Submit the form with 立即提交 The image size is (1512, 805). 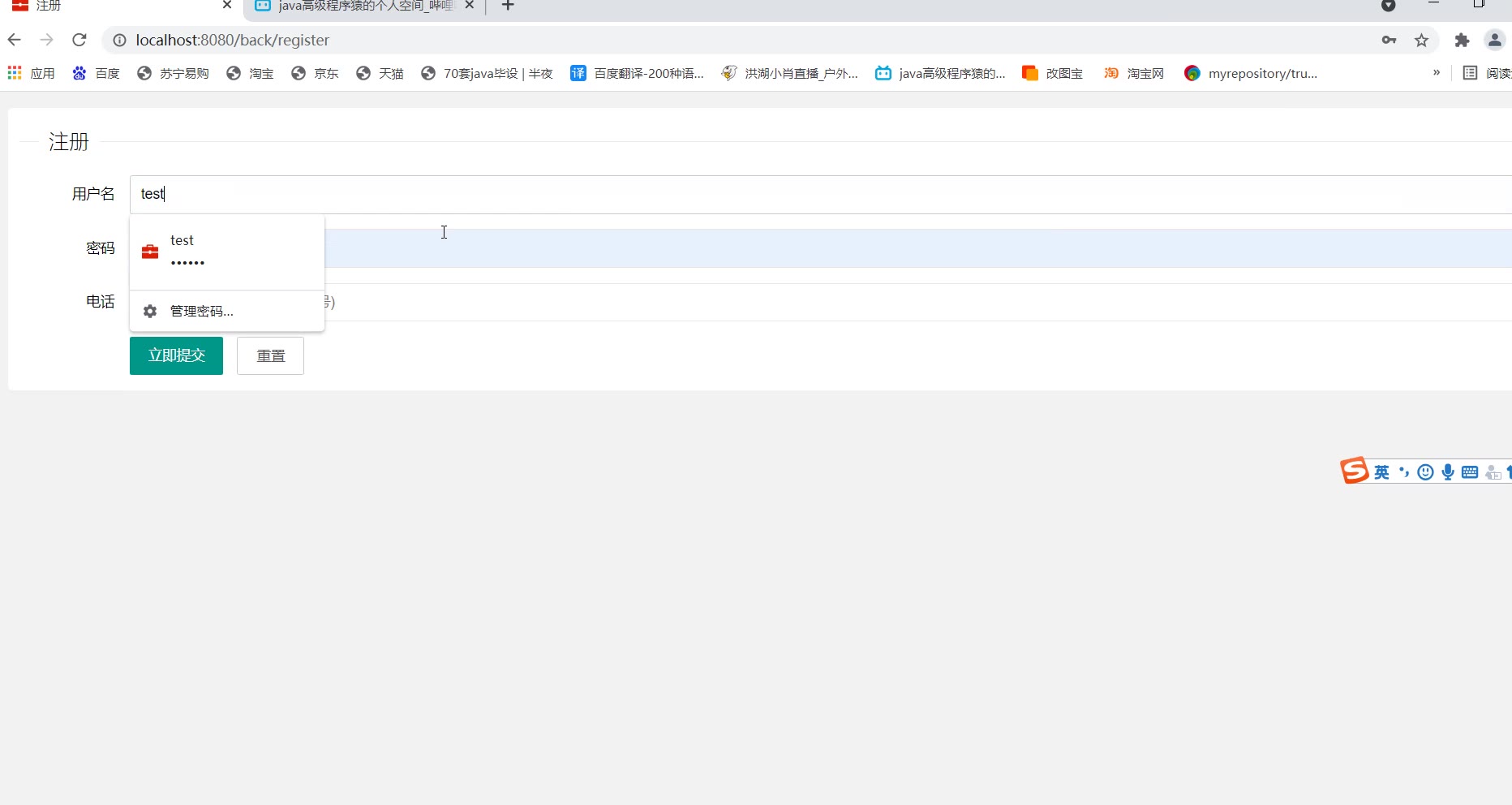coord(176,355)
